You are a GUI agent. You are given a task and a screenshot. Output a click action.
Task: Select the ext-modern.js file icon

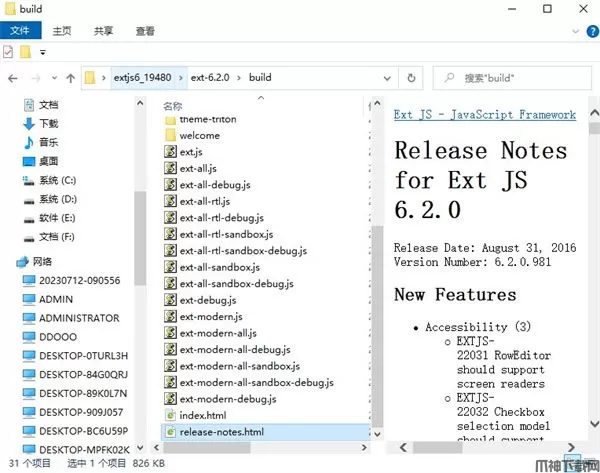click(170, 316)
